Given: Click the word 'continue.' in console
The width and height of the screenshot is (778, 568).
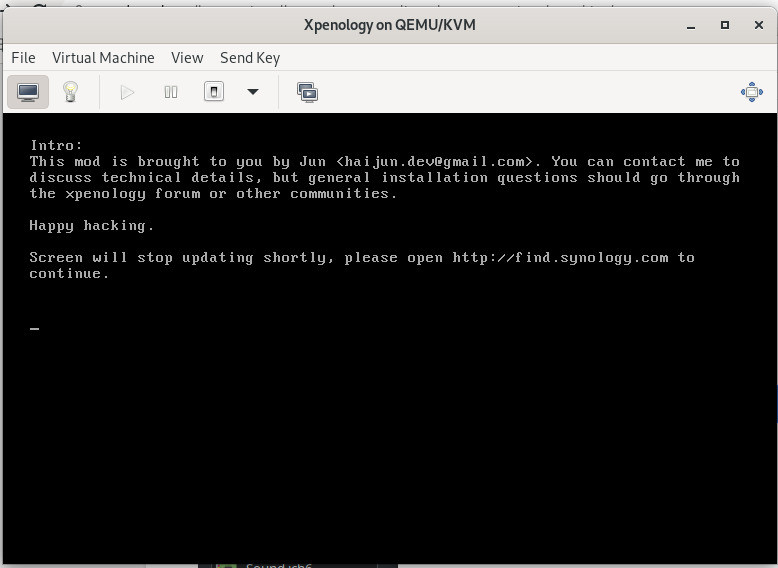Looking at the screenshot, I should click(69, 273).
